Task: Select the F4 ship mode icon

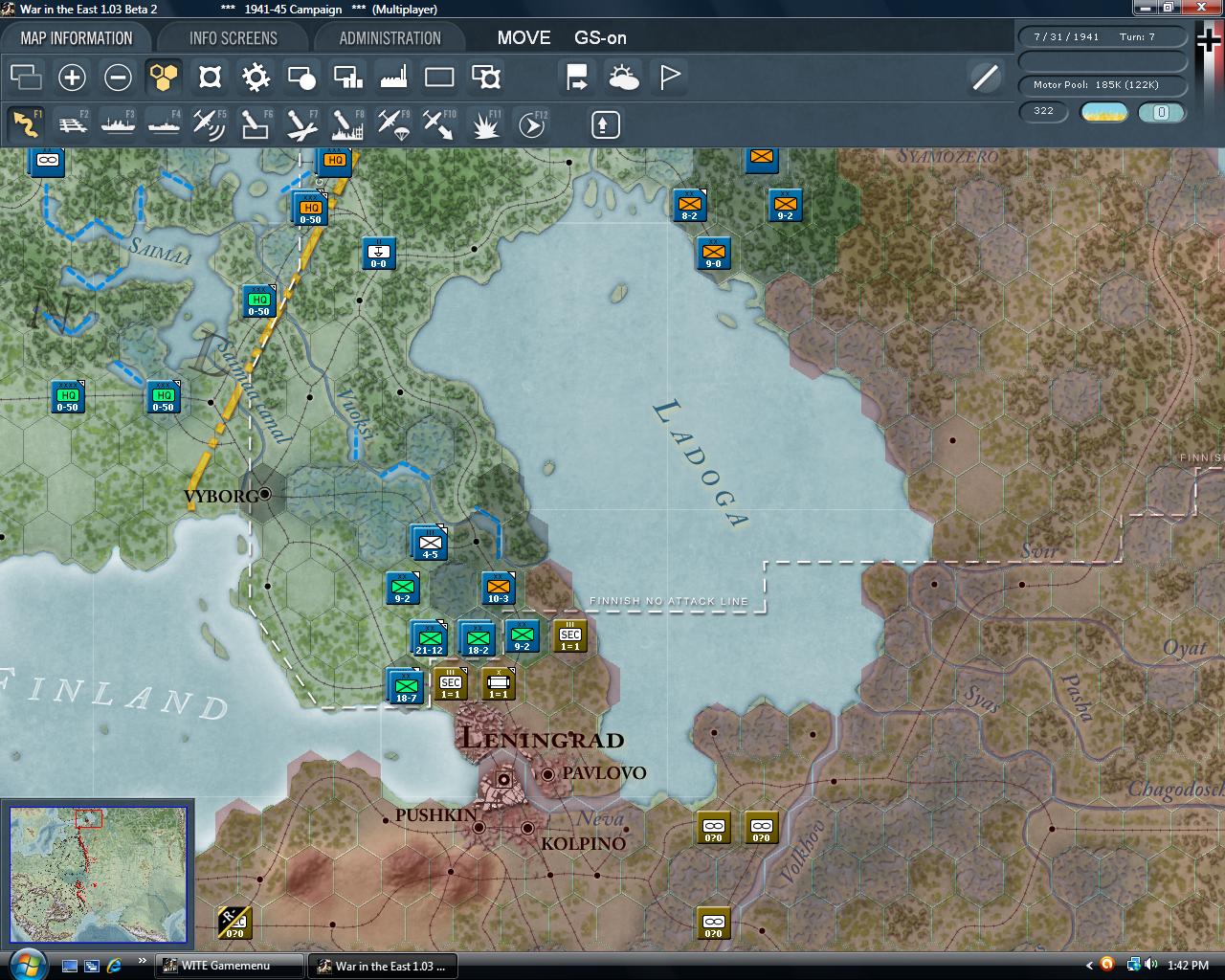Action: click(x=164, y=124)
